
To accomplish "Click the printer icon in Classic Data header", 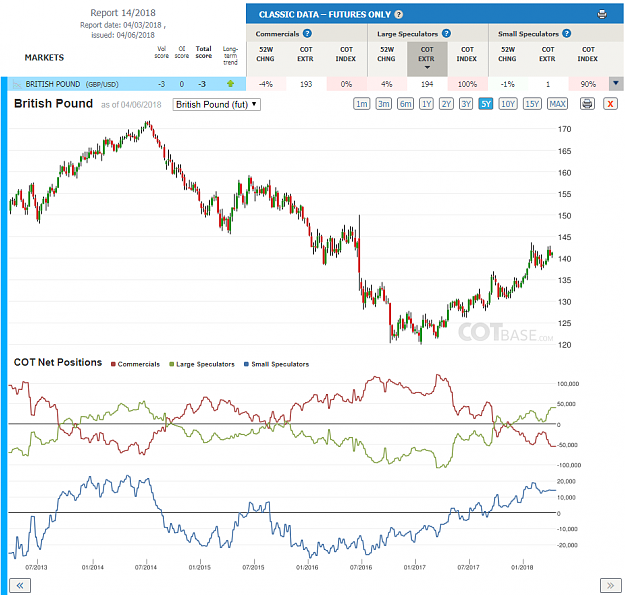I will (602, 14).
